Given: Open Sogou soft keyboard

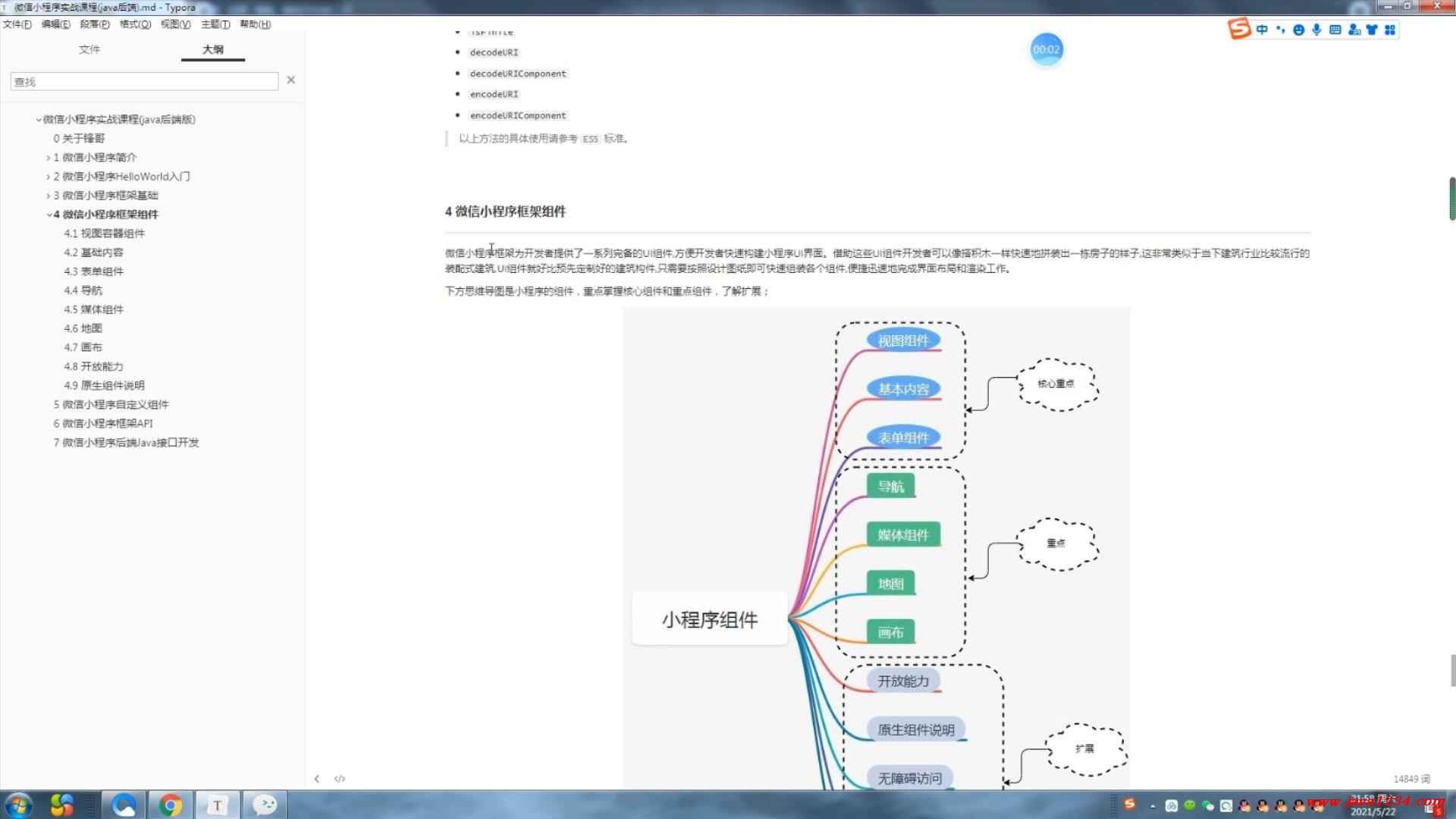Looking at the screenshot, I should (x=1335, y=30).
